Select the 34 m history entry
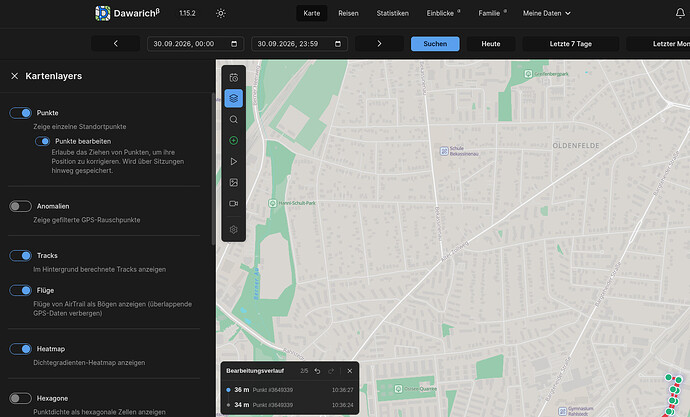The width and height of the screenshot is (690, 417). 290,405
